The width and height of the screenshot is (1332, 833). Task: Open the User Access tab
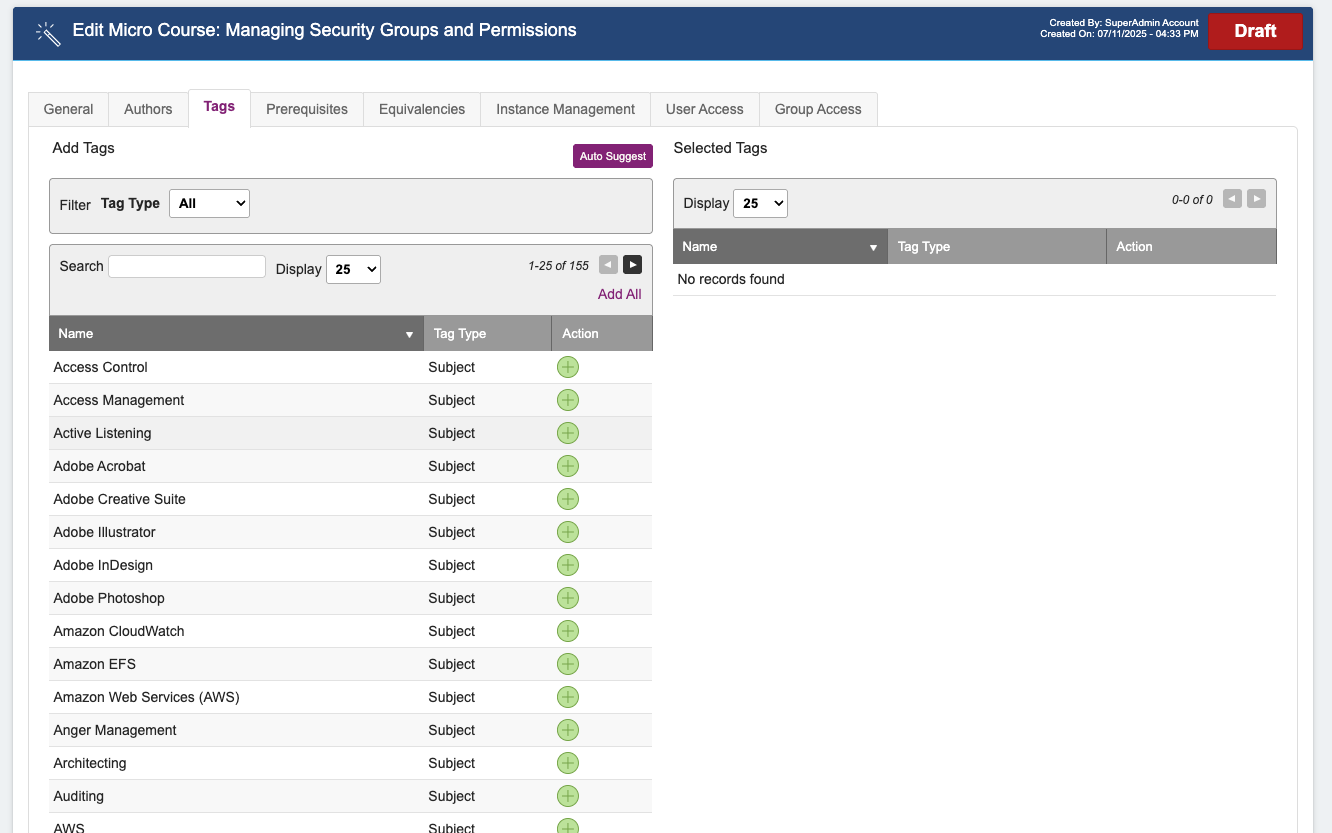coord(705,109)
